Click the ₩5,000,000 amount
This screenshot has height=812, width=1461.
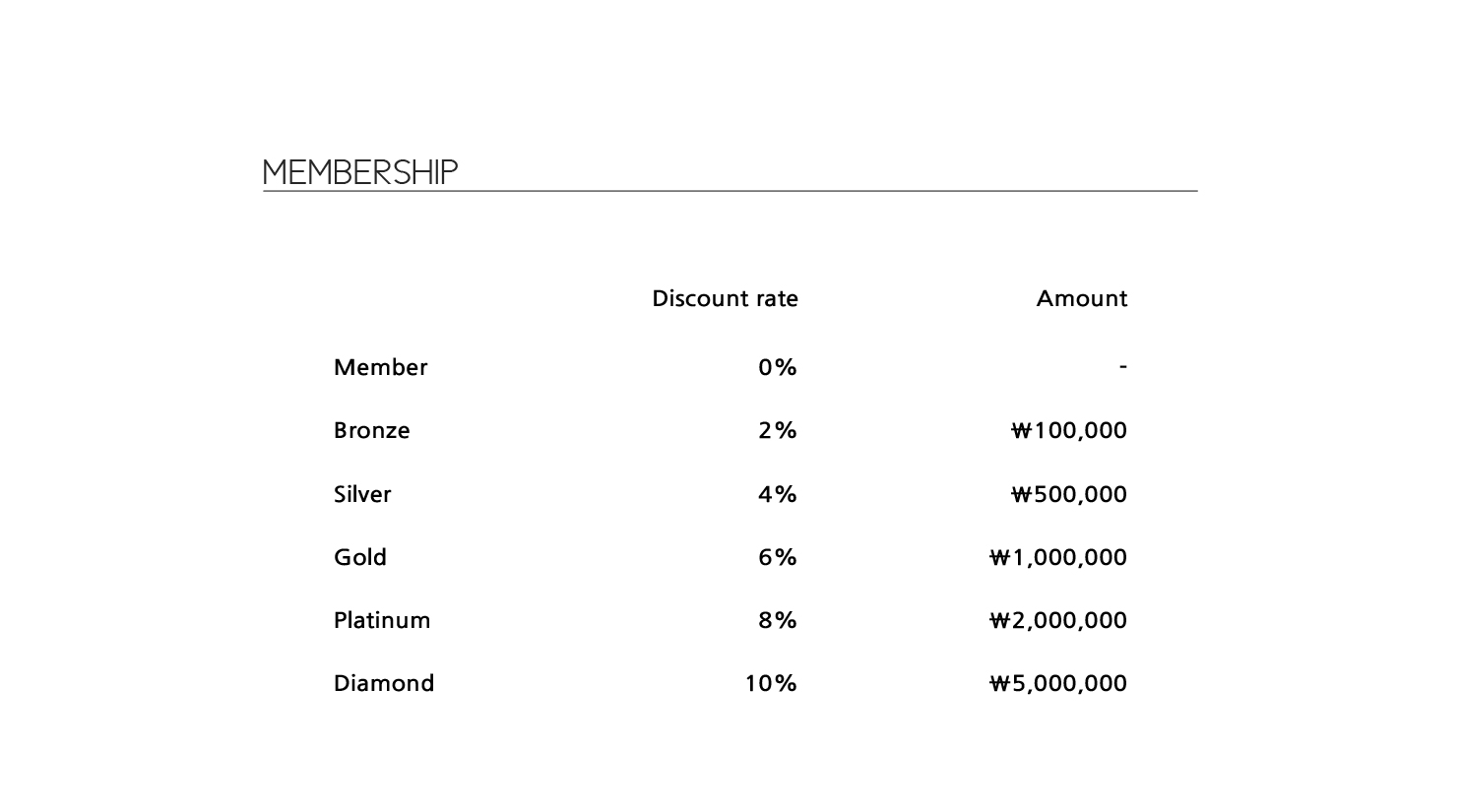click(1058, 683)
